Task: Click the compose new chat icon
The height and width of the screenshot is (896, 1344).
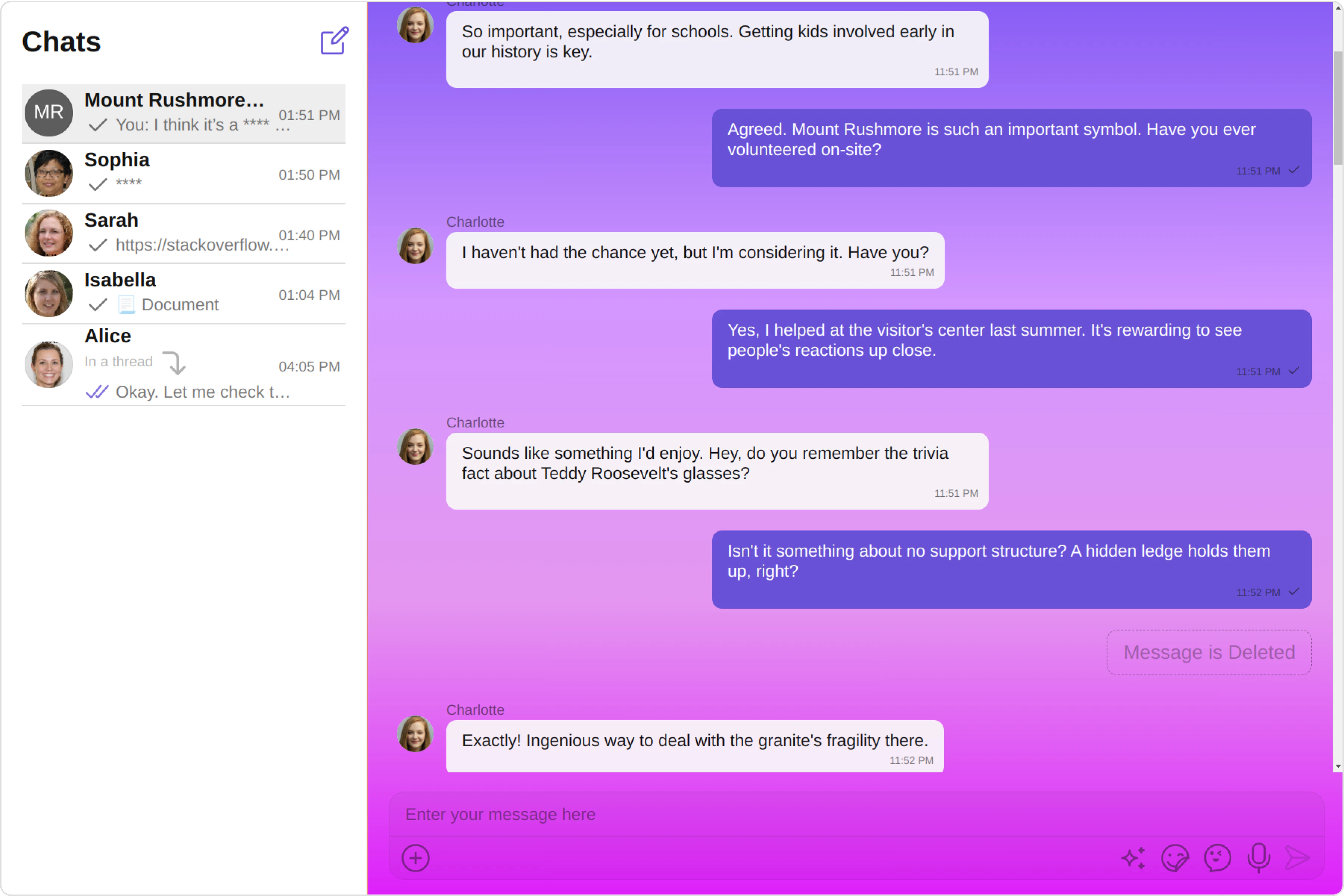Action: pos(334,41)
